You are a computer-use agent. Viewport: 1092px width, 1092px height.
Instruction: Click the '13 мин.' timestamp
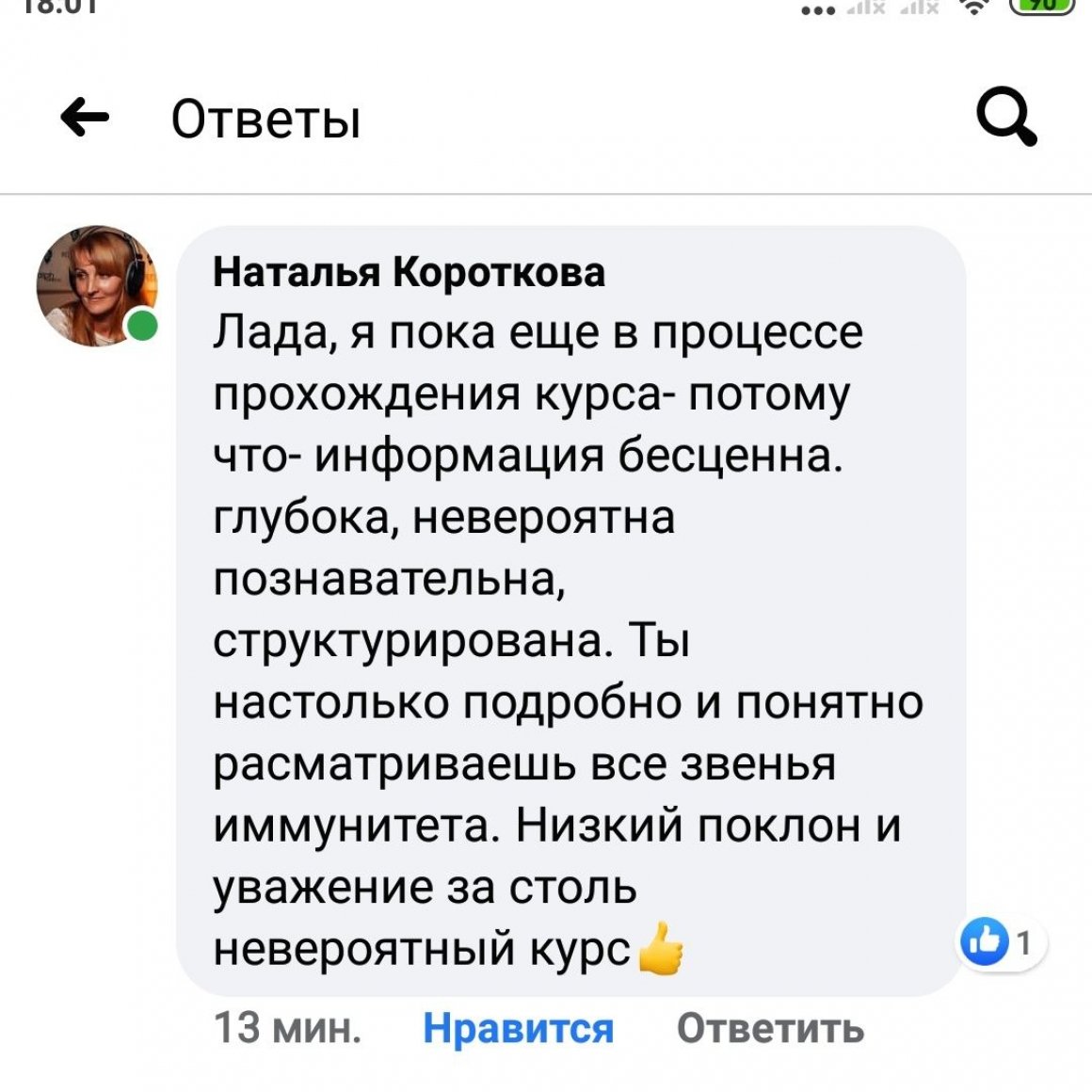[287, 1028]
